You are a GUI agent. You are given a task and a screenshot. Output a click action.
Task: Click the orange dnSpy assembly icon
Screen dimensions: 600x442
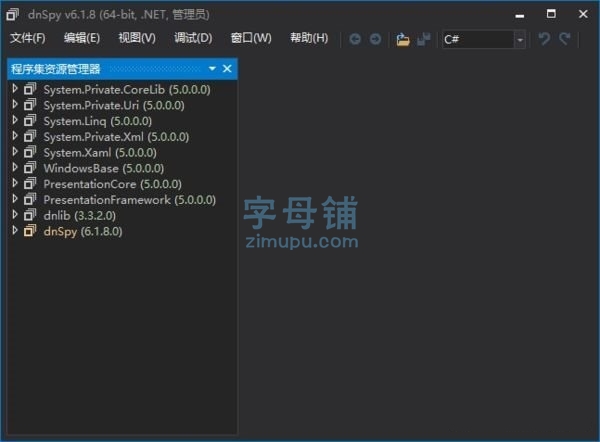coord(30,231)
